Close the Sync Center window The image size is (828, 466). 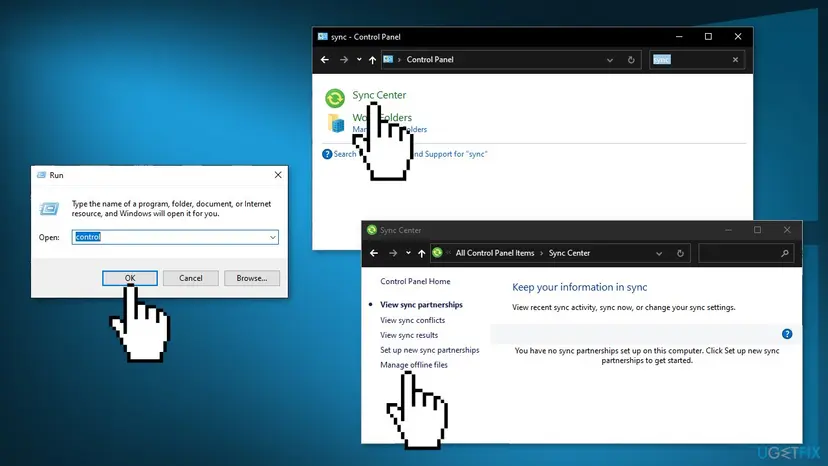787,230
